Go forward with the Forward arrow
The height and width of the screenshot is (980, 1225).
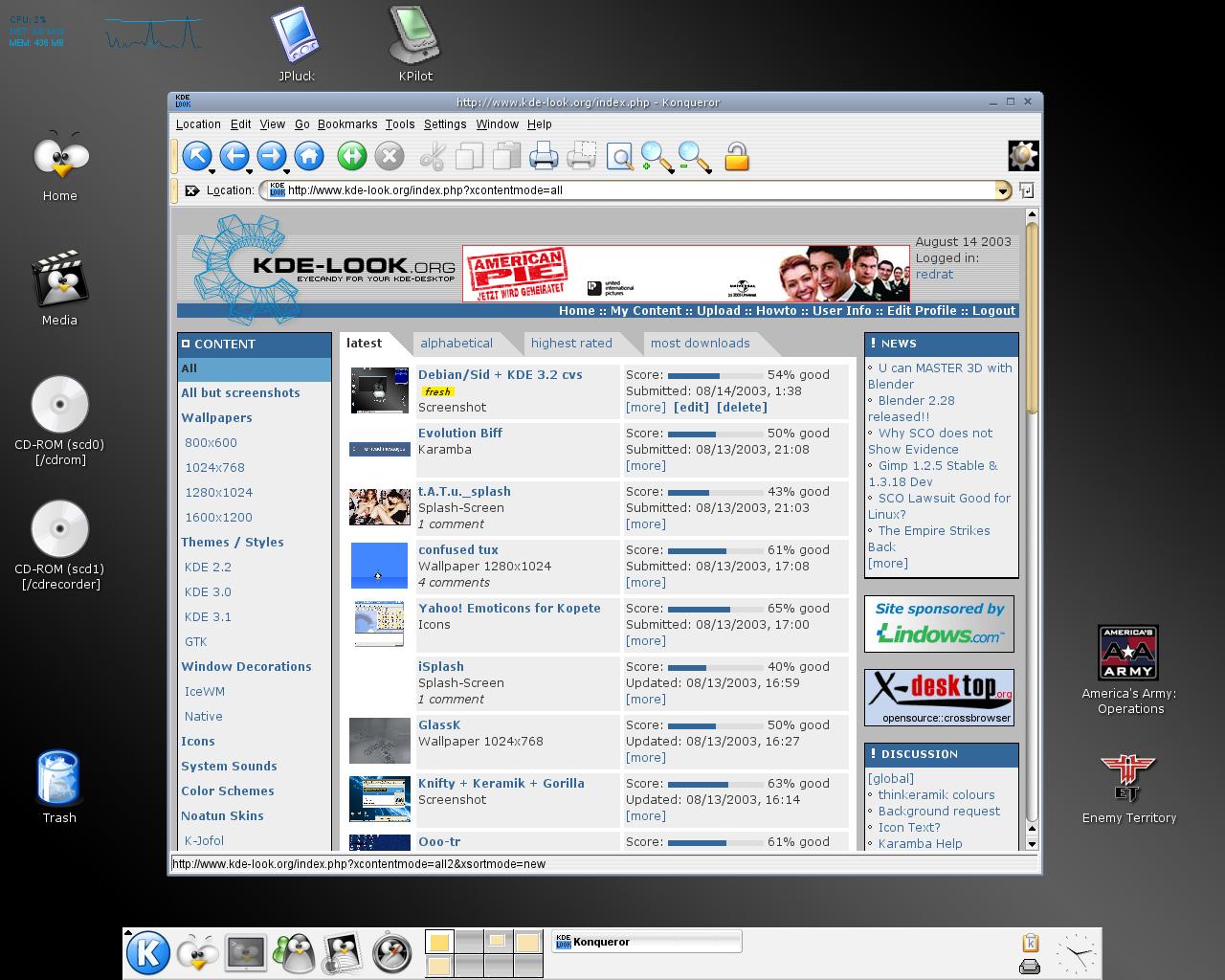272,156
